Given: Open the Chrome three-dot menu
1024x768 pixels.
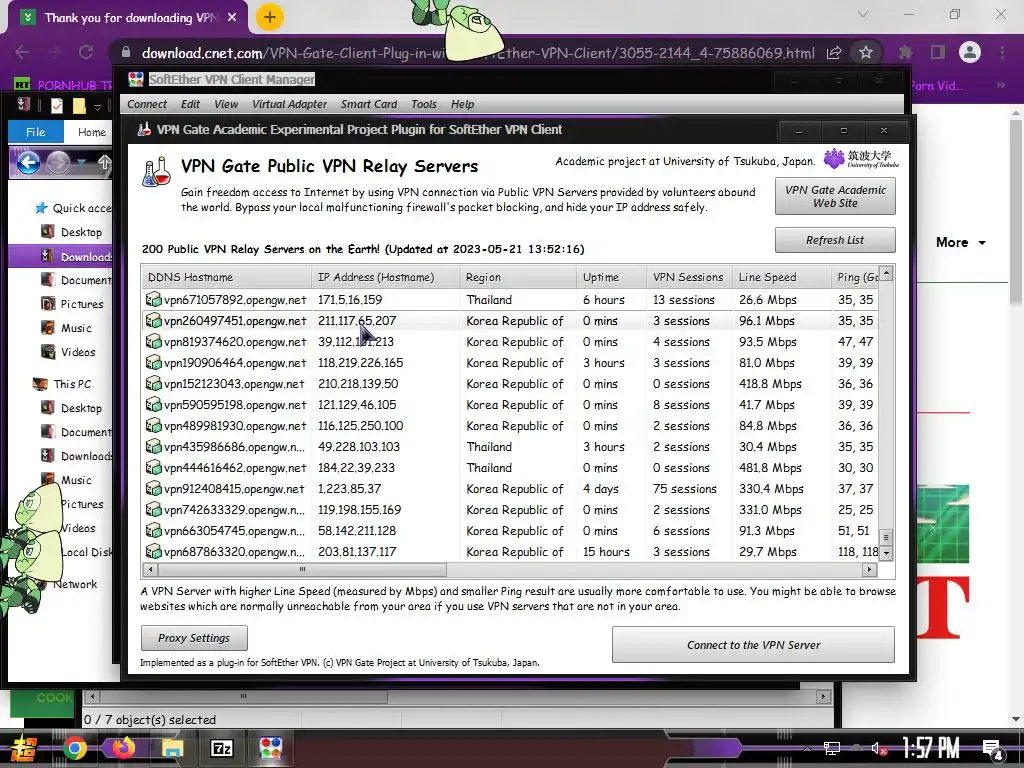Looking at the screenshot, I should pyautogui.click(x=1002, y=52).
